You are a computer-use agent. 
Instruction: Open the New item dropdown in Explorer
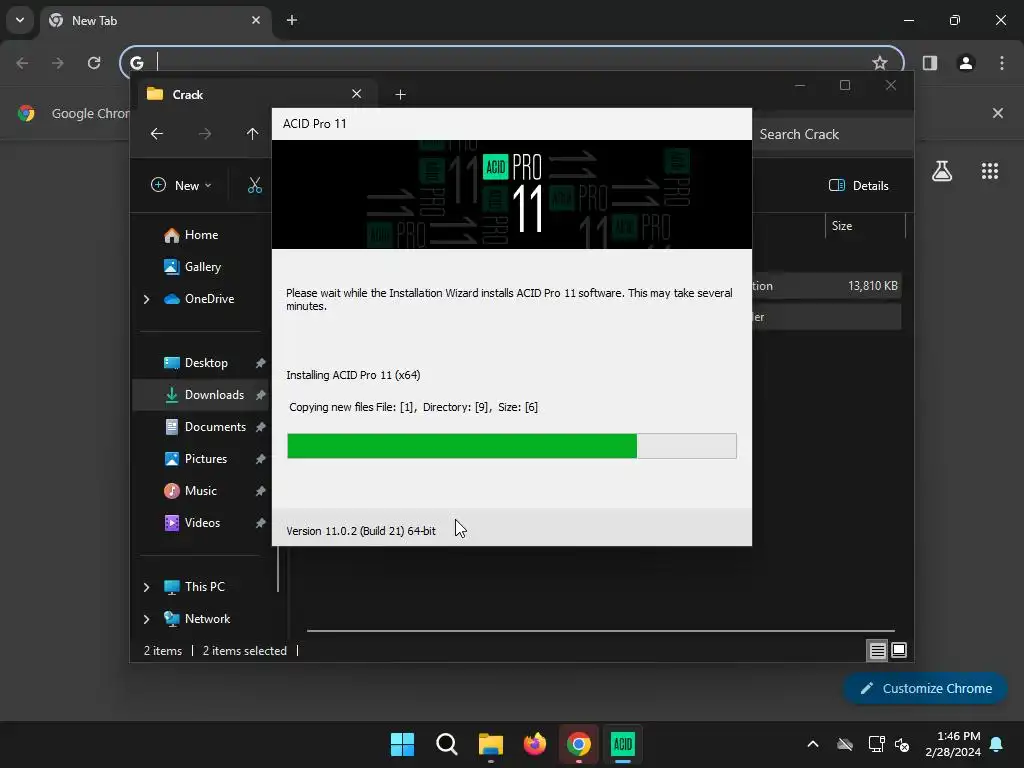point(182,186)
